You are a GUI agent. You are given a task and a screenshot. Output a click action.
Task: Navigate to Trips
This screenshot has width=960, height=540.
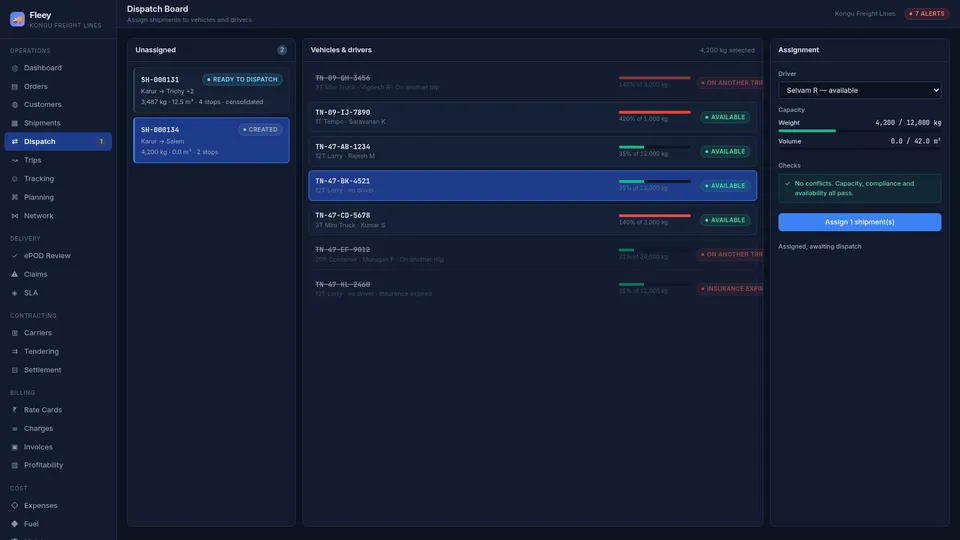pyautogui.click(x=58, y=160)
